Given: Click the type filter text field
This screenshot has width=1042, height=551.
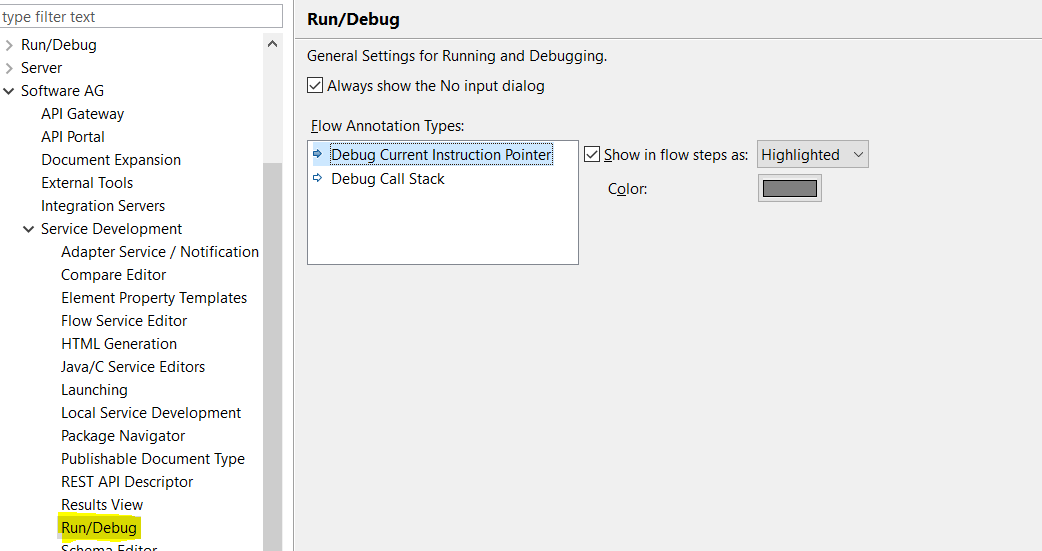Looking at the screenshot, I should 141,17.
